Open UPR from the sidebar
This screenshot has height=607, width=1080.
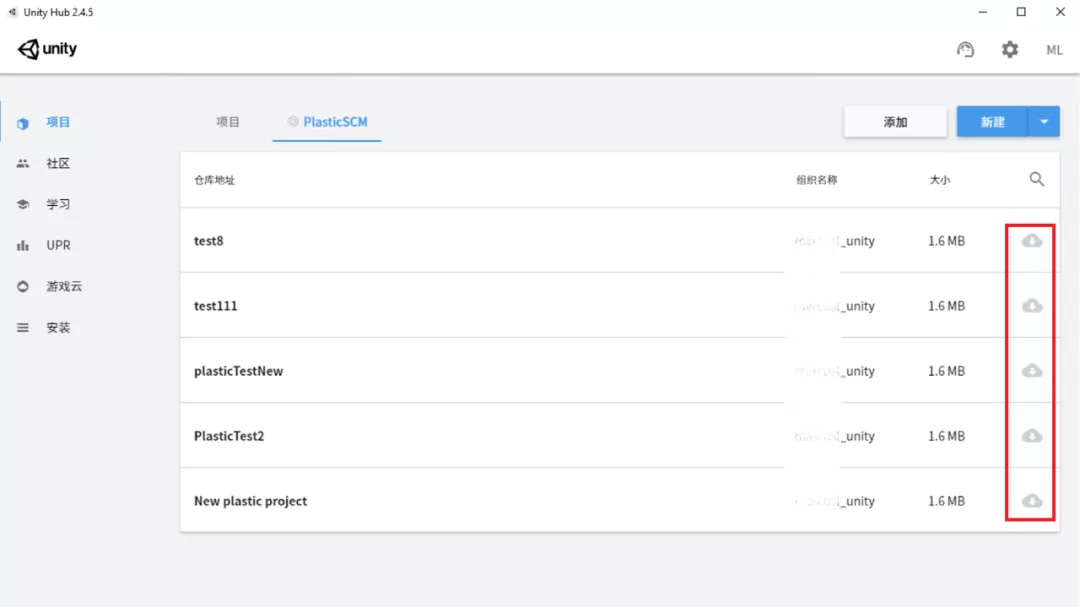58,245
